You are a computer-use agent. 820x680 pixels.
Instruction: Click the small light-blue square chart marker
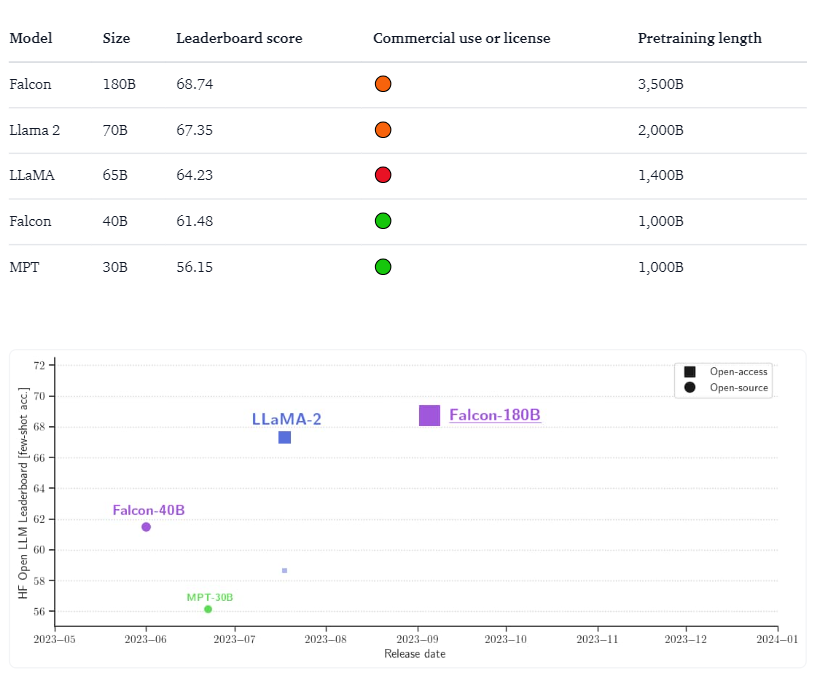[285, 571]
